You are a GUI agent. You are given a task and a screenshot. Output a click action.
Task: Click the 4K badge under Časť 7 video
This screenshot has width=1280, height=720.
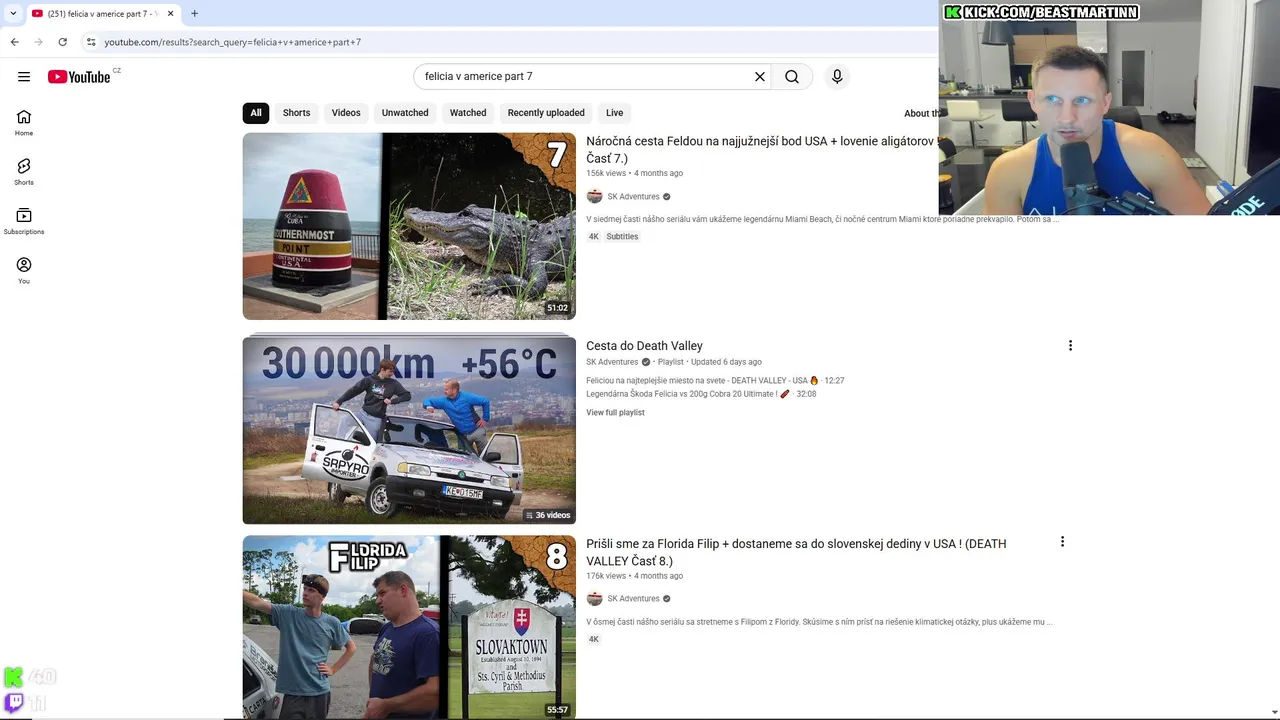[x=594, y=237]
